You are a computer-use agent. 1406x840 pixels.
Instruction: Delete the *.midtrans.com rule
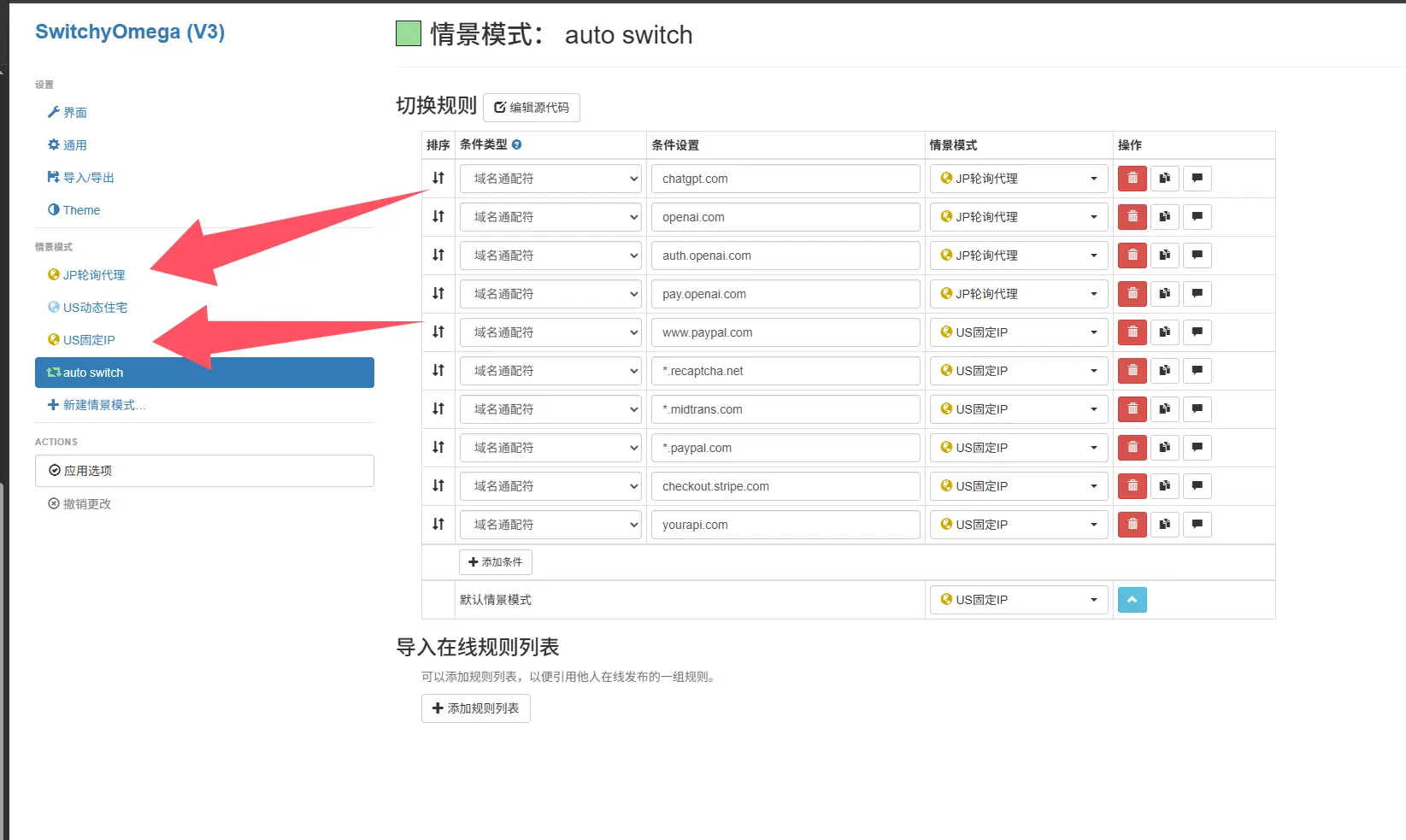[x=1132, y=409]
